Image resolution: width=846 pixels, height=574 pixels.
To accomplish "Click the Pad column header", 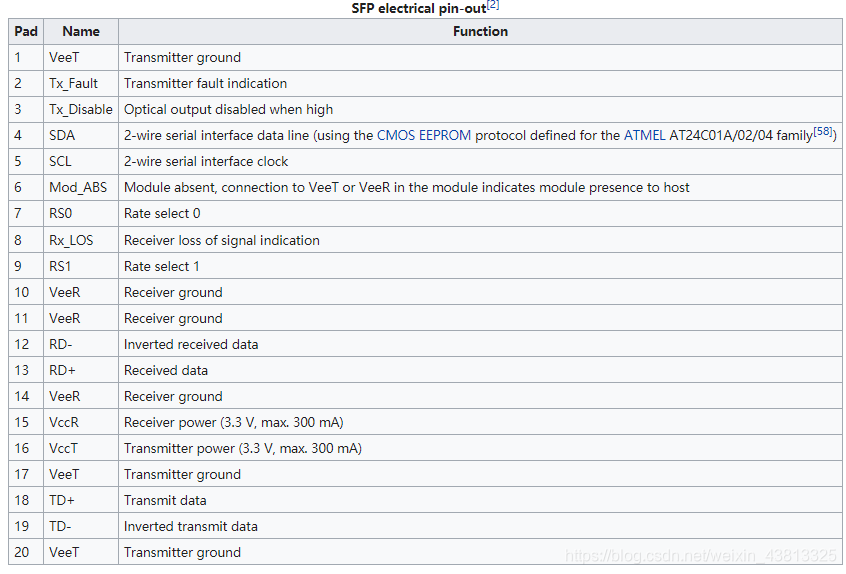I will [x=26, y=31].
